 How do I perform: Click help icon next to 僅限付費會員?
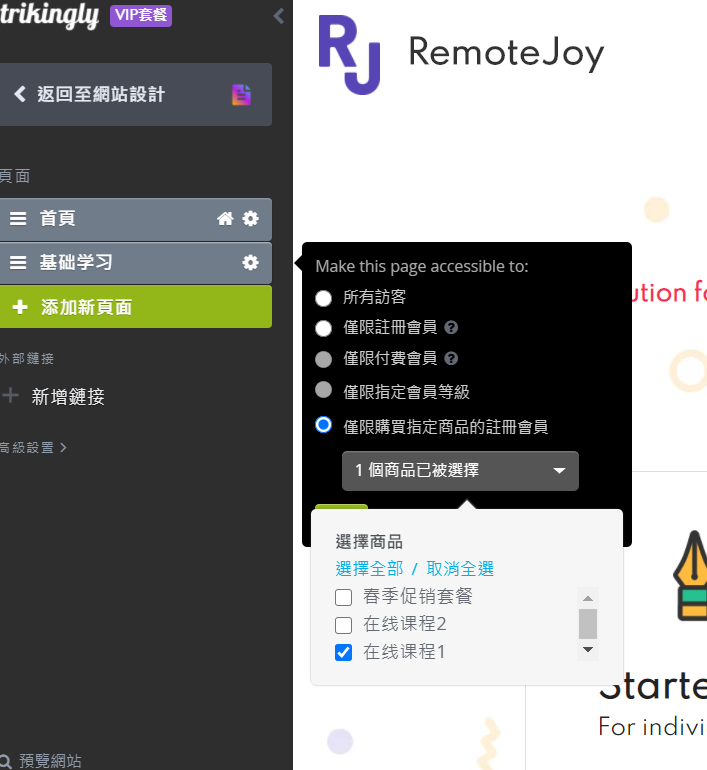(x=451, y=358)
